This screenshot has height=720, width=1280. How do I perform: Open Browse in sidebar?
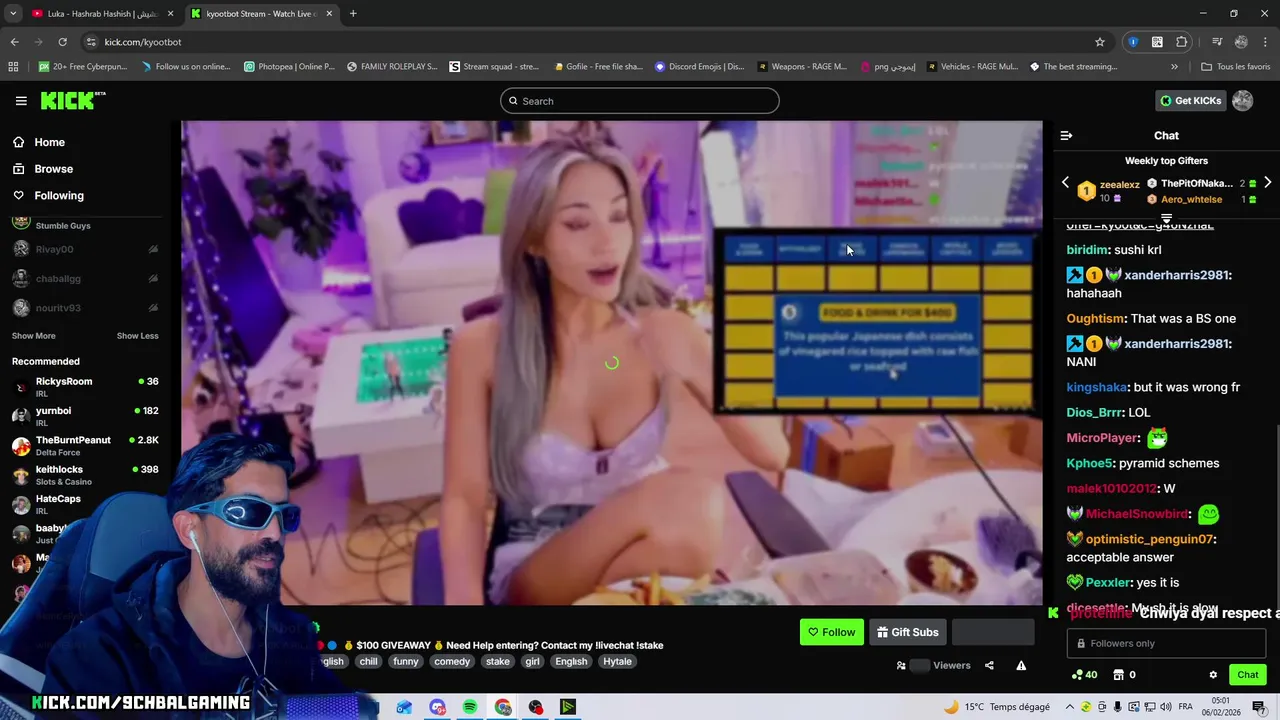(53, 169)
